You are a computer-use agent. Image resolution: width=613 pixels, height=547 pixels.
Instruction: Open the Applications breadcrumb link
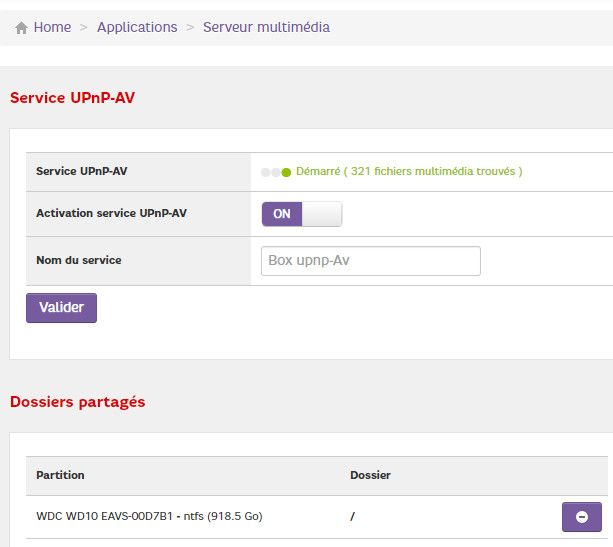pyautogui.click(x=137, y=28)
